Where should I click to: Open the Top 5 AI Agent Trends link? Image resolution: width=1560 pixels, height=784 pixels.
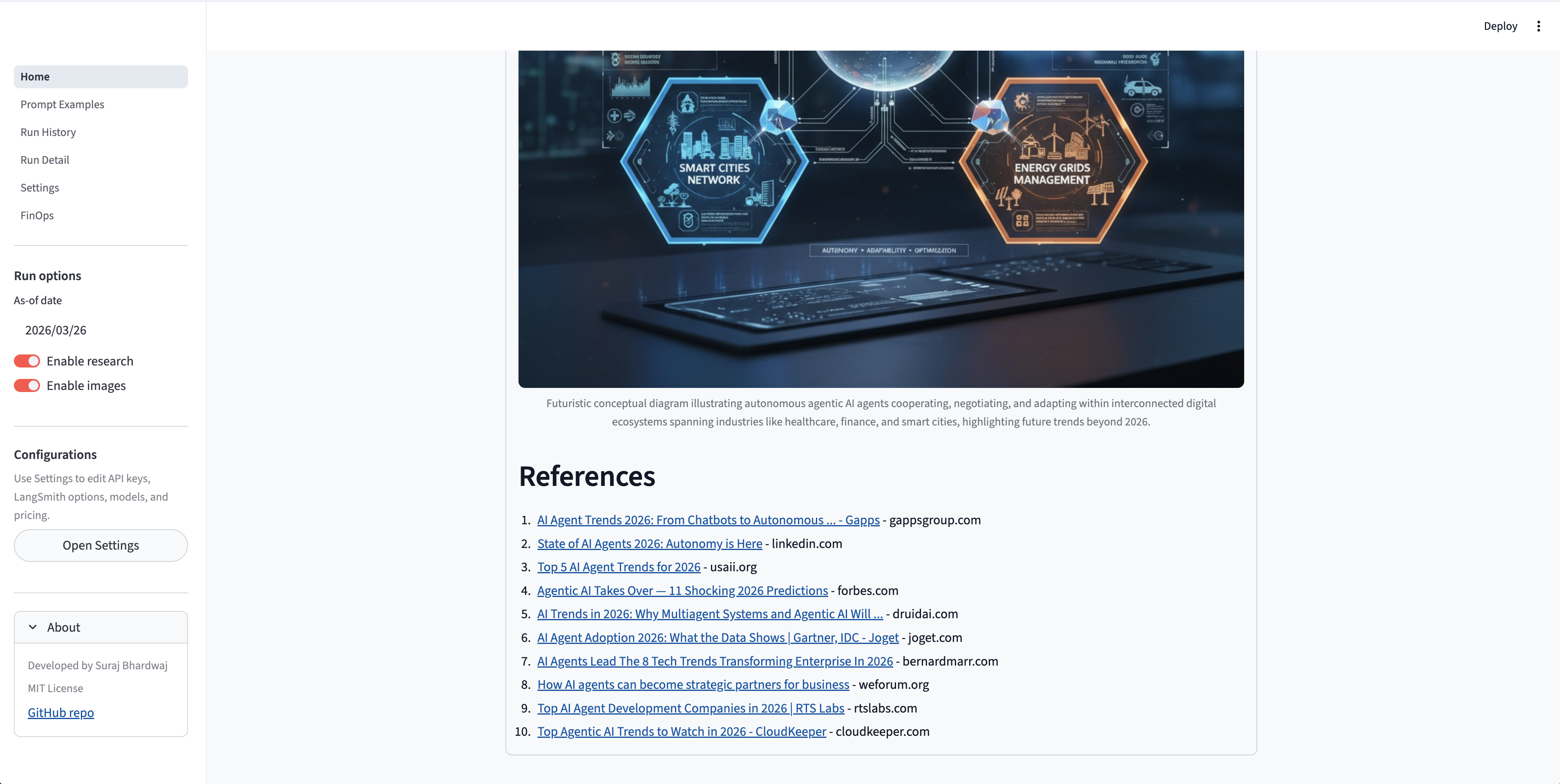(x=618, y=567)
